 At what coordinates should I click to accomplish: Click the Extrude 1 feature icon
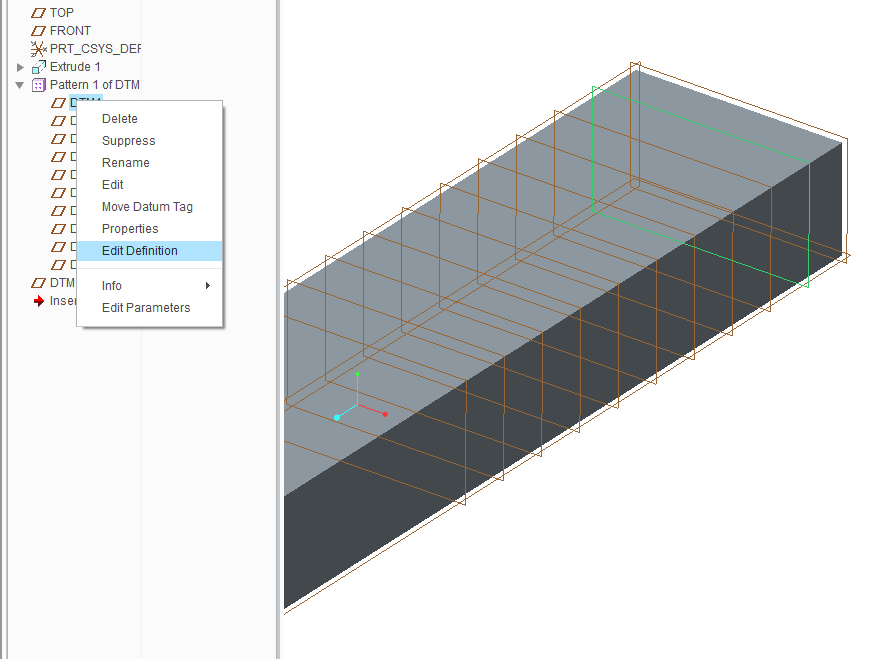tap(39, 67)
